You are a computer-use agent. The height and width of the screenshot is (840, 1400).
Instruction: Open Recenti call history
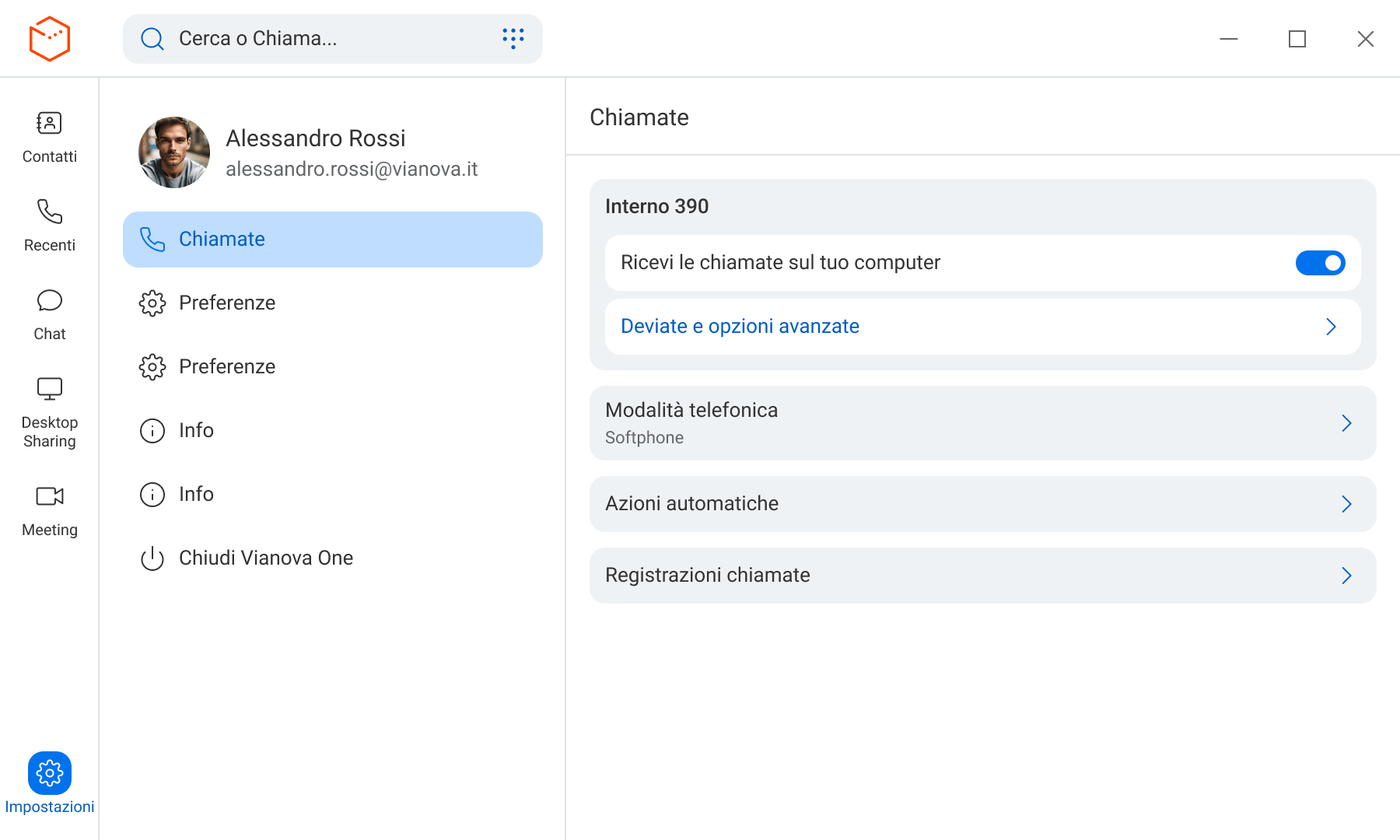(x=49, y=212)
